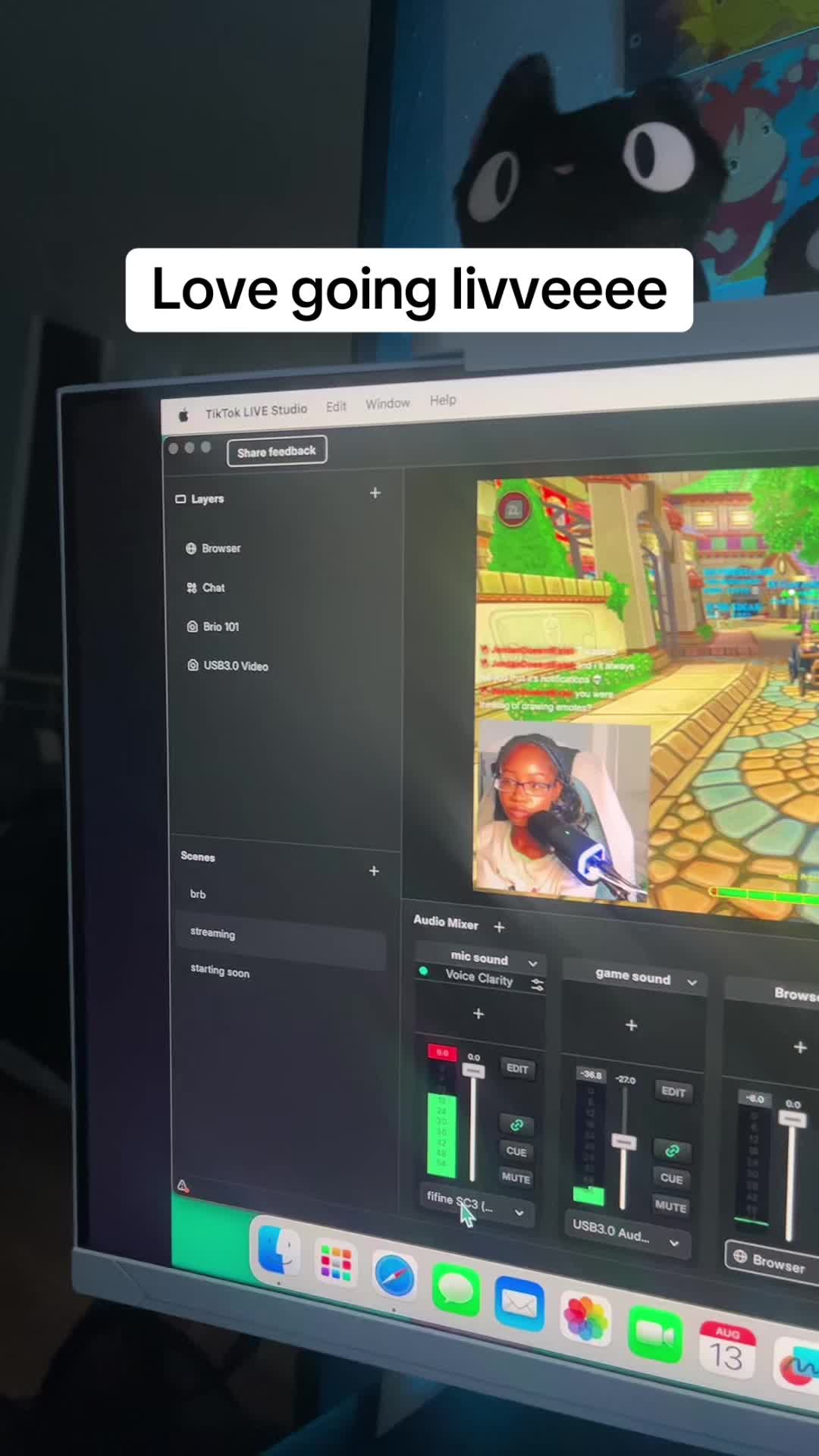Add an effect to mic sound
Image resolution: width=819 pixels, height=1456 pixels.
pos(479,1014)
